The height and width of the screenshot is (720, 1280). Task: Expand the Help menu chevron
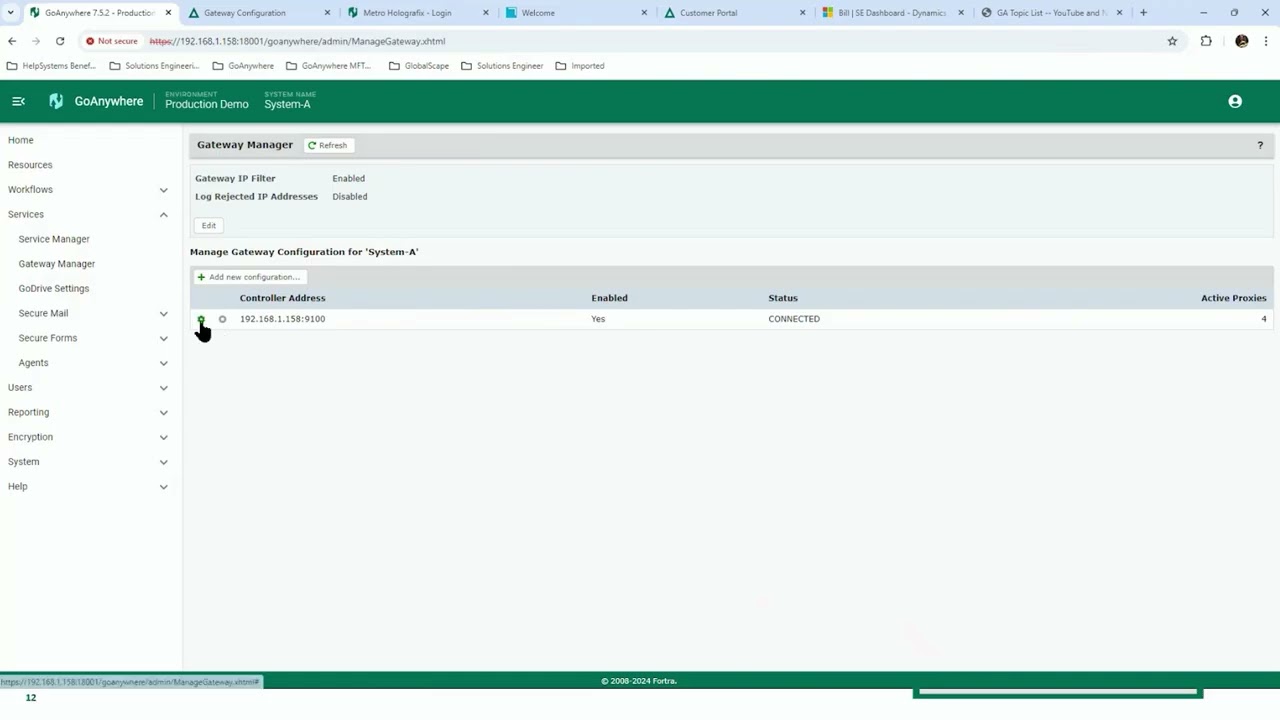tap(163, 486)
